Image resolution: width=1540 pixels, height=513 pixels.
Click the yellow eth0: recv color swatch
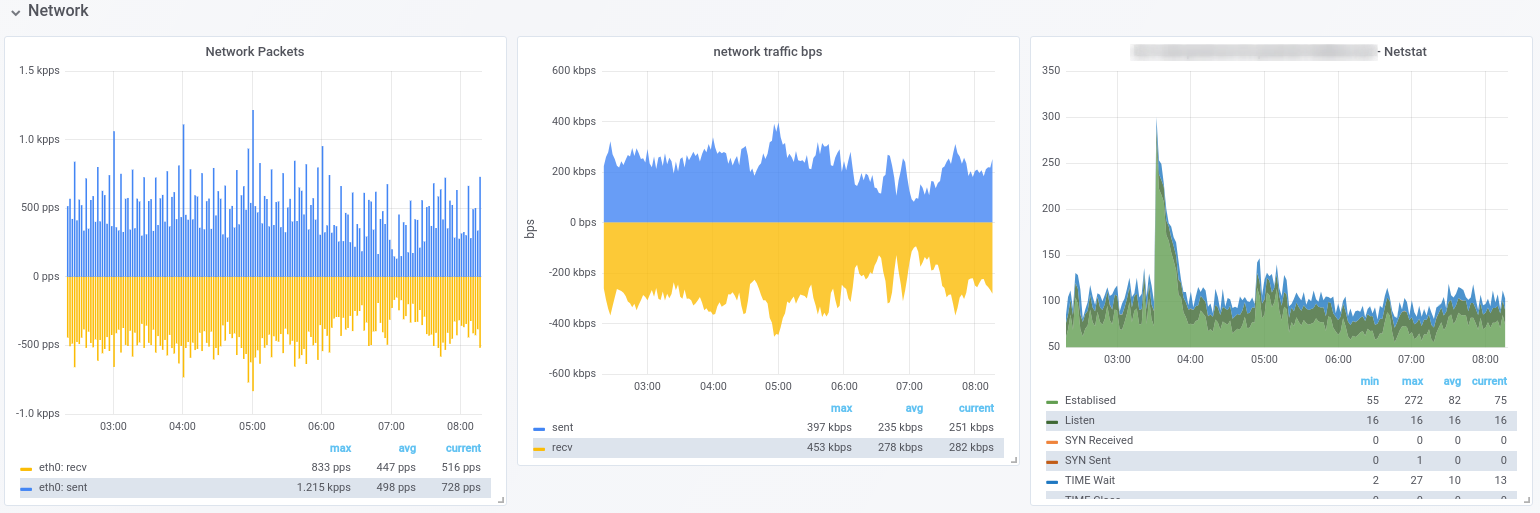(x=26, y=468)
